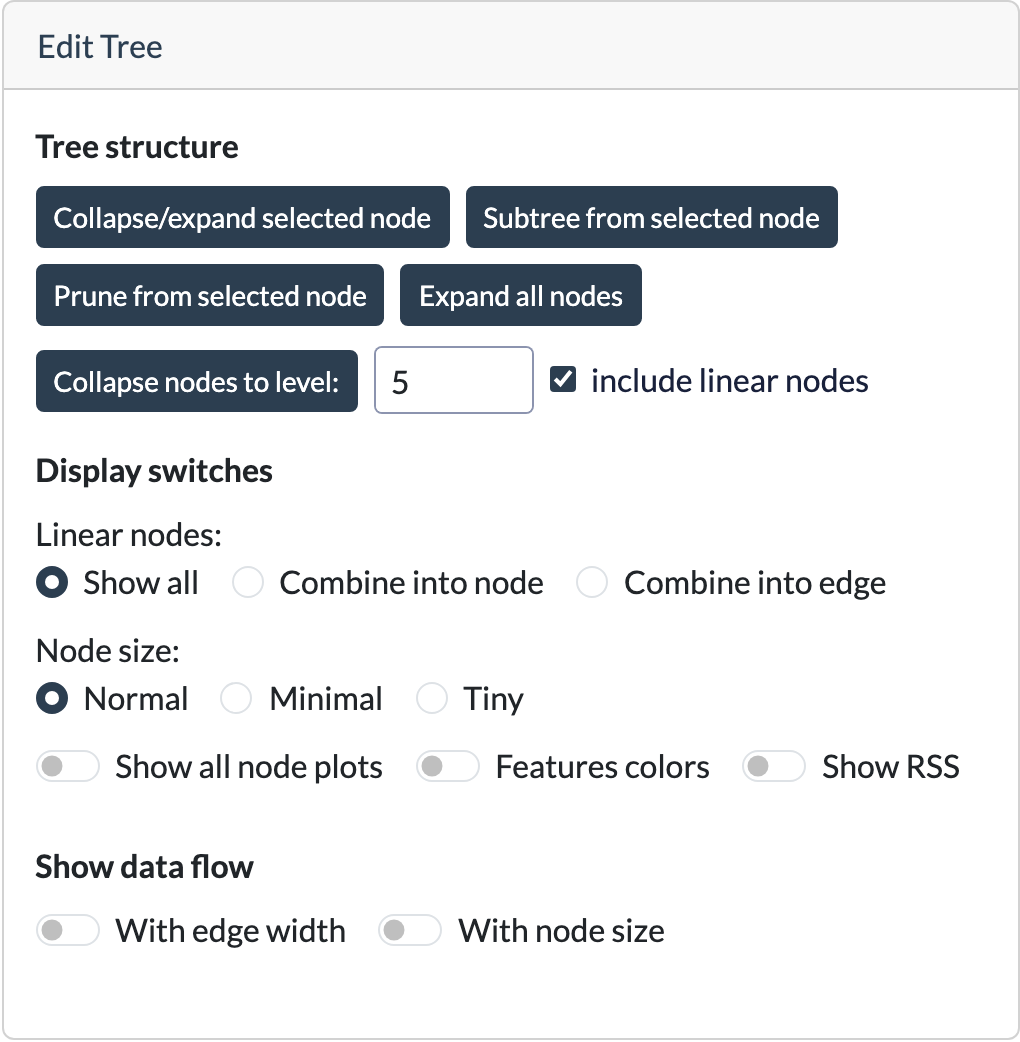Uncheck include linear nodes checkbox
1020x1042 pixels.
[x=563, y=379]
